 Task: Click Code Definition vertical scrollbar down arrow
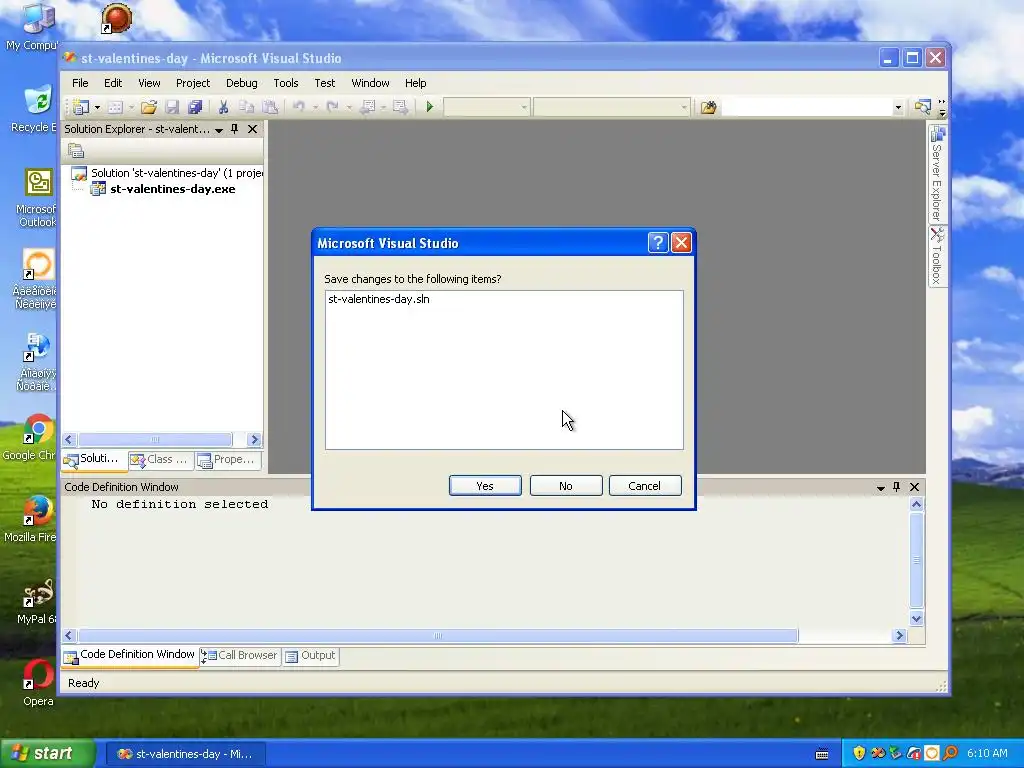point(916,618)
